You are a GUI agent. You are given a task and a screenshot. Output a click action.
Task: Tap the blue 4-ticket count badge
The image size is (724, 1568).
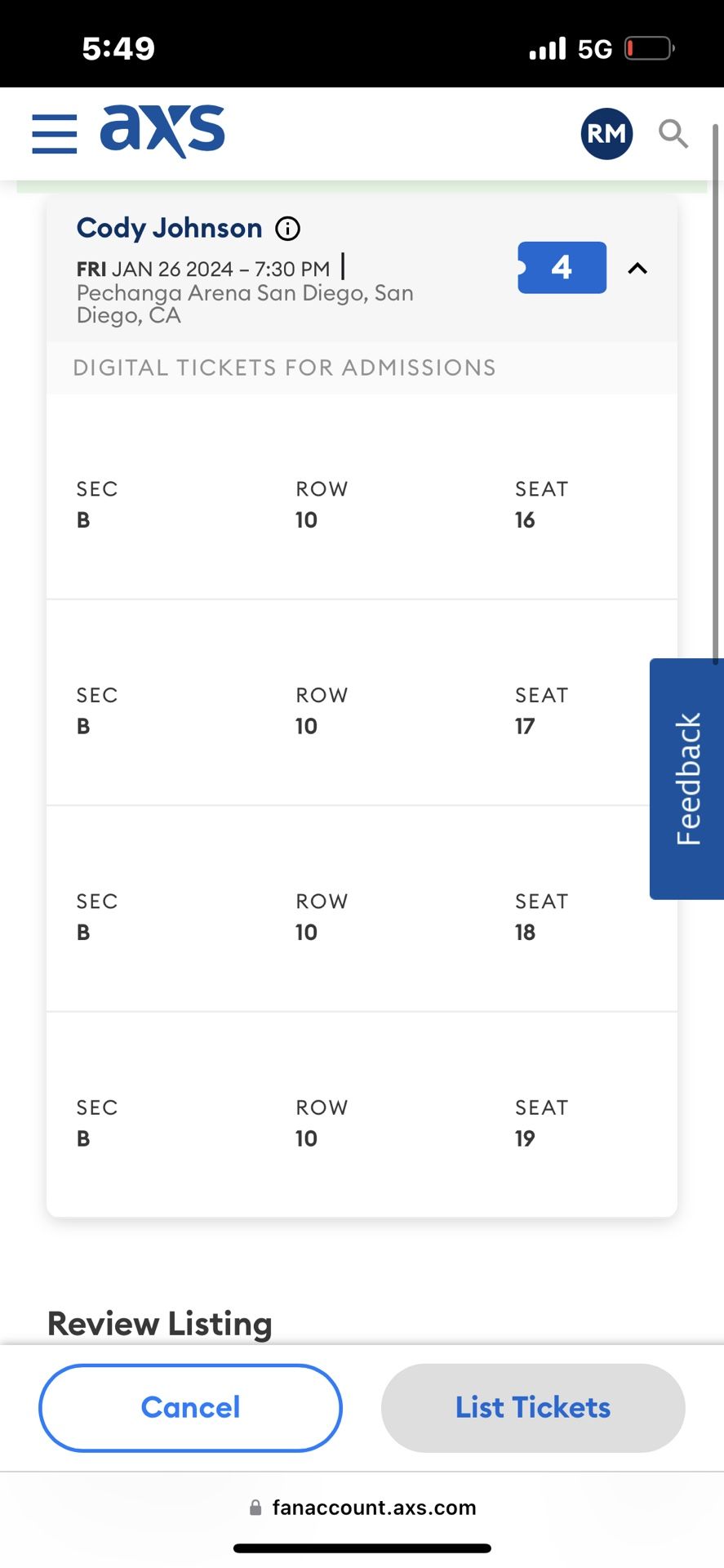(562, 268)
